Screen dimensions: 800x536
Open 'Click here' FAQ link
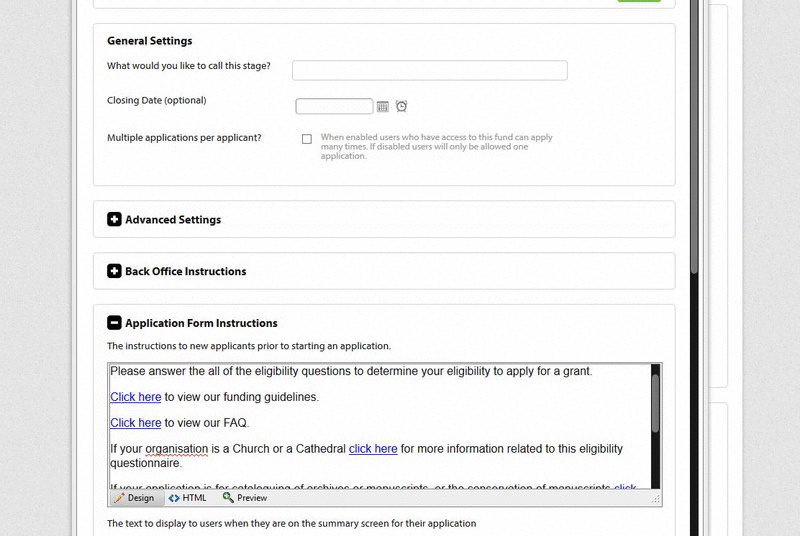136,423
